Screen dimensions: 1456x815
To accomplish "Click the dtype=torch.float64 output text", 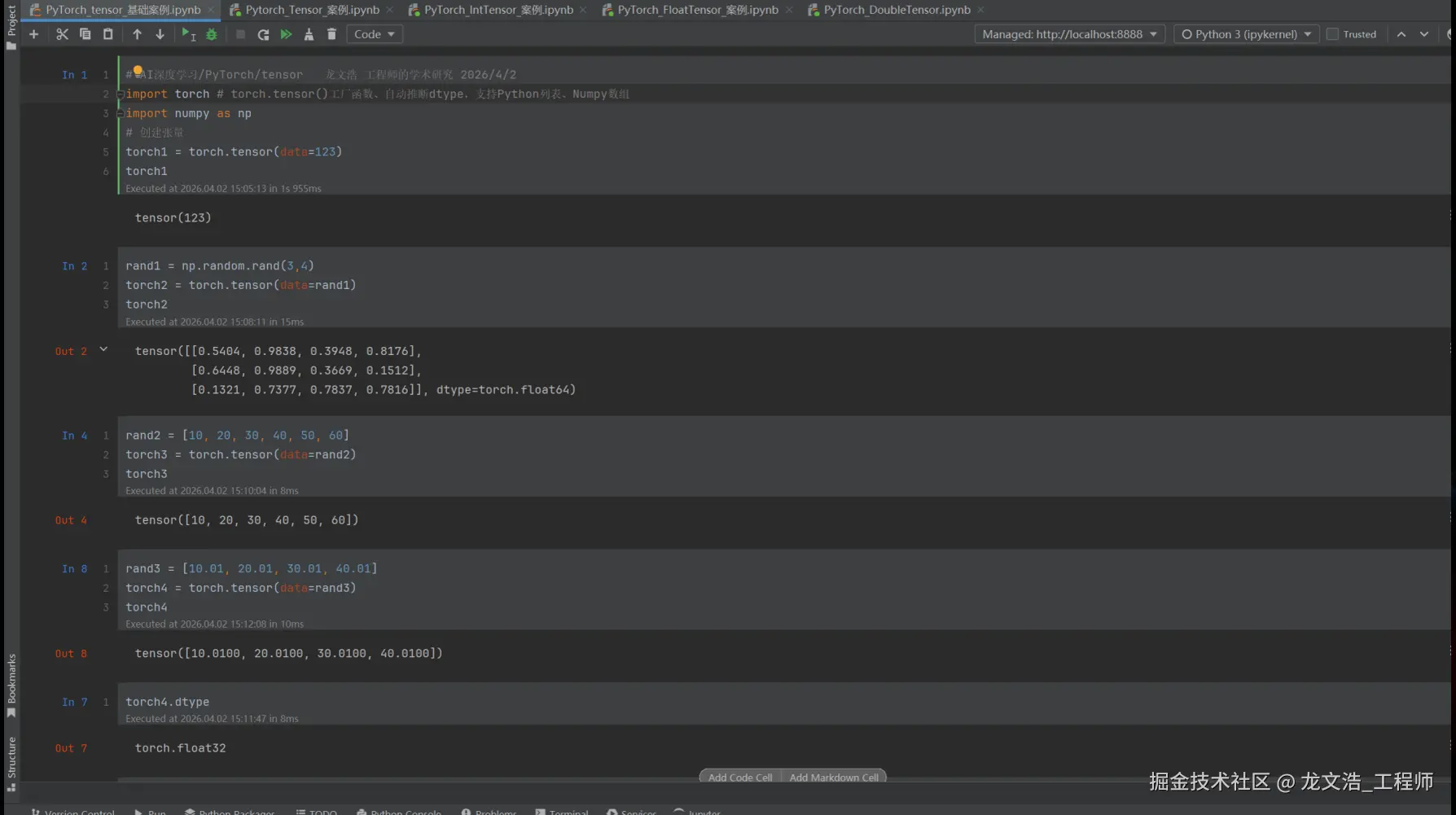I will [x=506, y=390].
